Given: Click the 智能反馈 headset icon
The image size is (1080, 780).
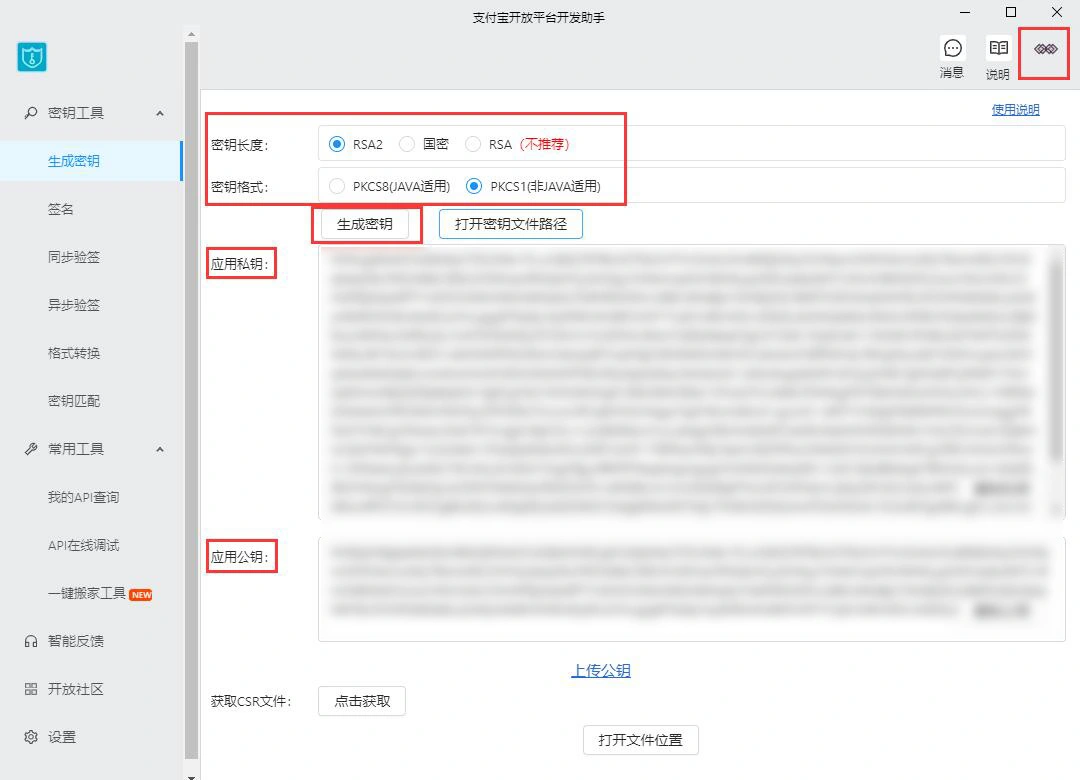Looking at the screenshot, I should tap(31, 641).
